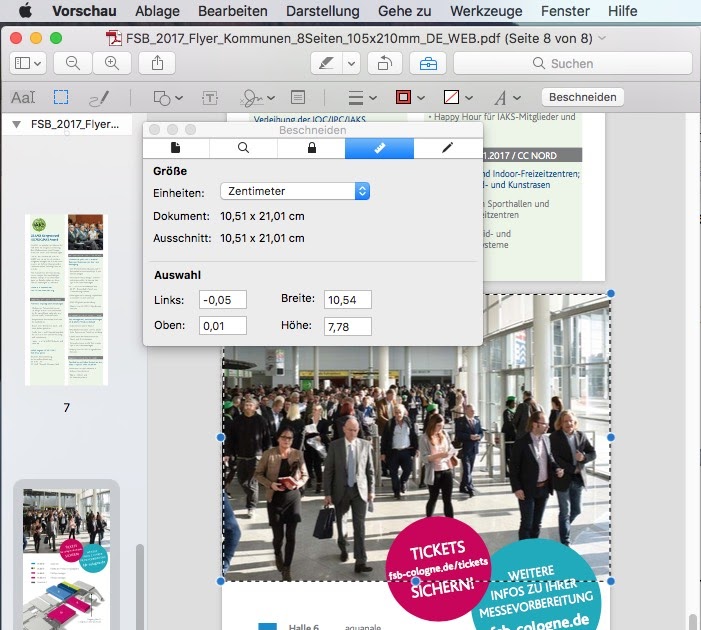The width and height of the screenshot is (701, 630).
Task: Open the Darstellung menu
Action: pos(323,11)
